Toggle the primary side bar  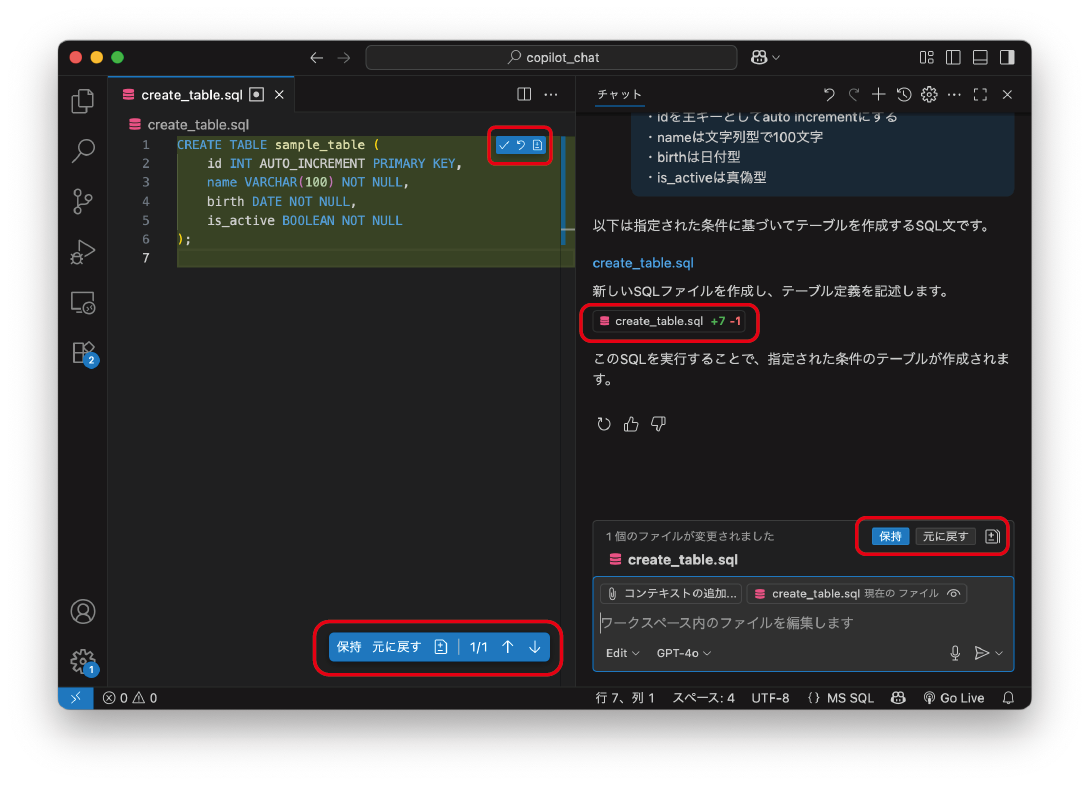pyautogui.click(x=953, y=58)
